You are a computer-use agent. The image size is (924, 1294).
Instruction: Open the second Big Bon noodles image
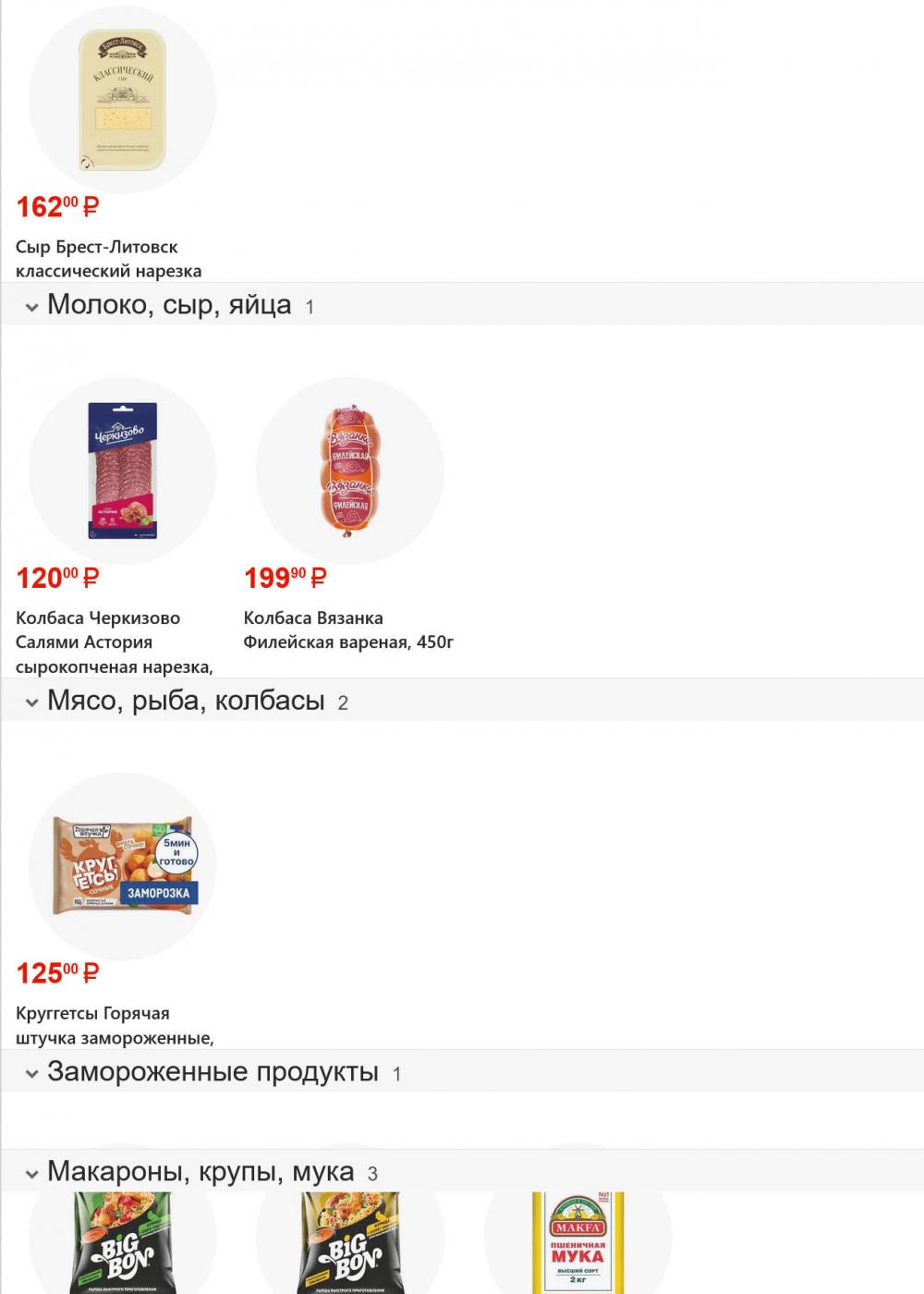(x=349, y=1243)
